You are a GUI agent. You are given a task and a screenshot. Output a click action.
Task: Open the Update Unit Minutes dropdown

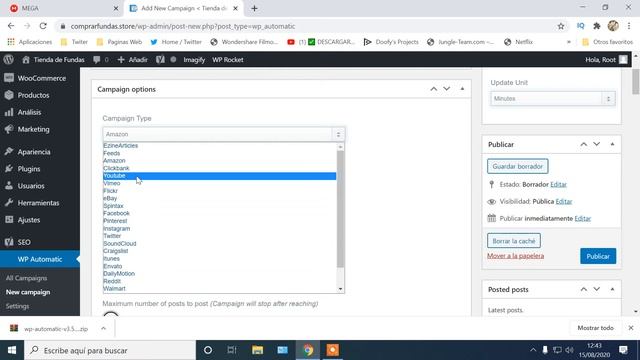point(553,99)
